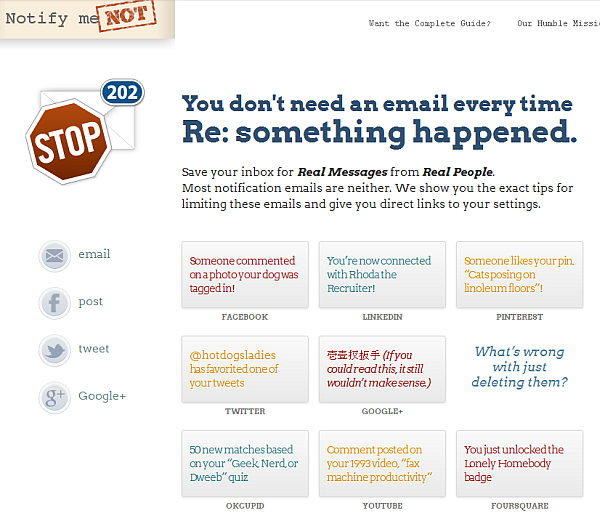Open the Twitter @hotdogsladies favorited card
The image size is (600, 513).
point(245,369)
